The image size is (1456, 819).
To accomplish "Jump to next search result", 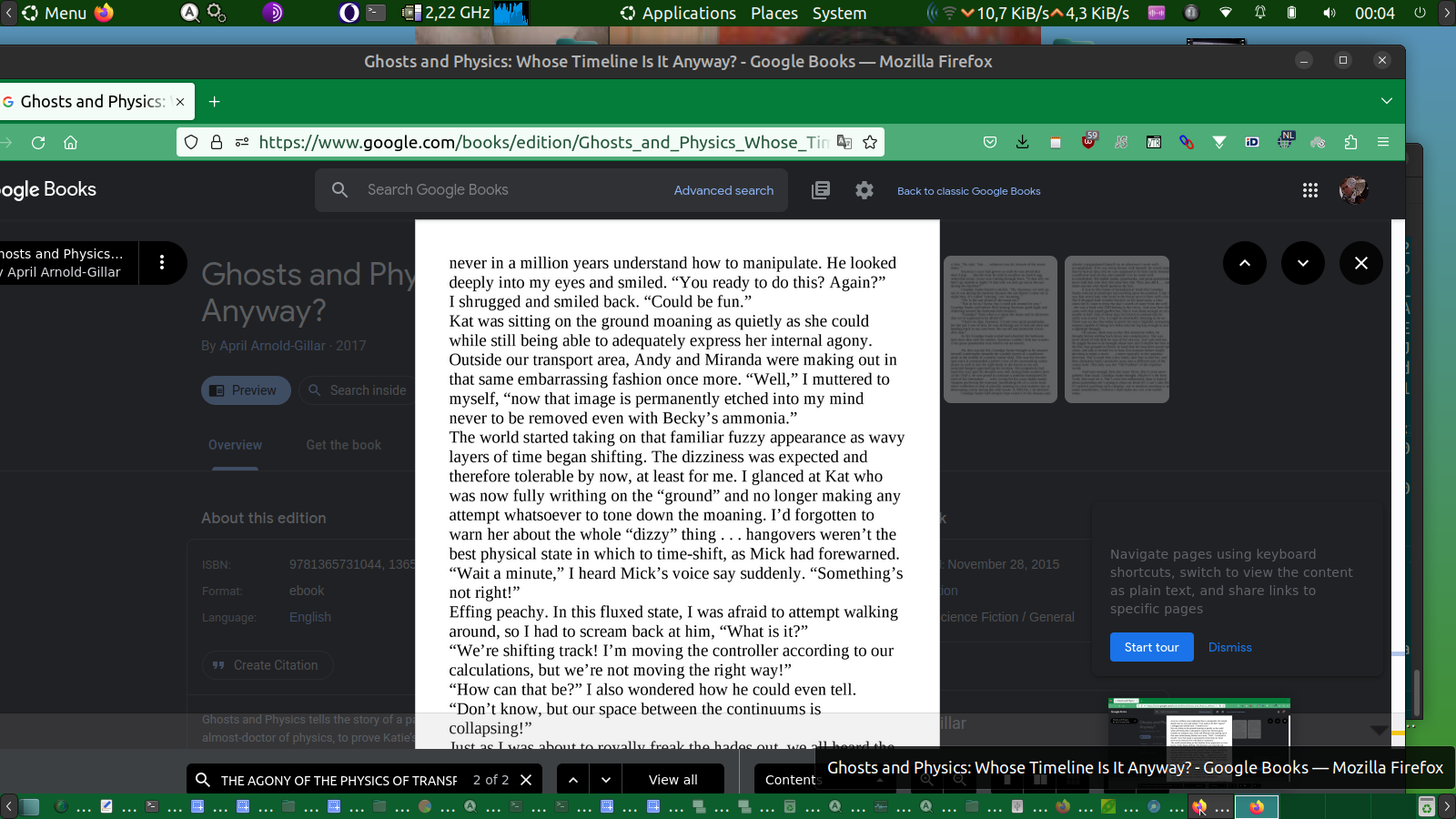I will pyautogui.click(x=606, y=780).
